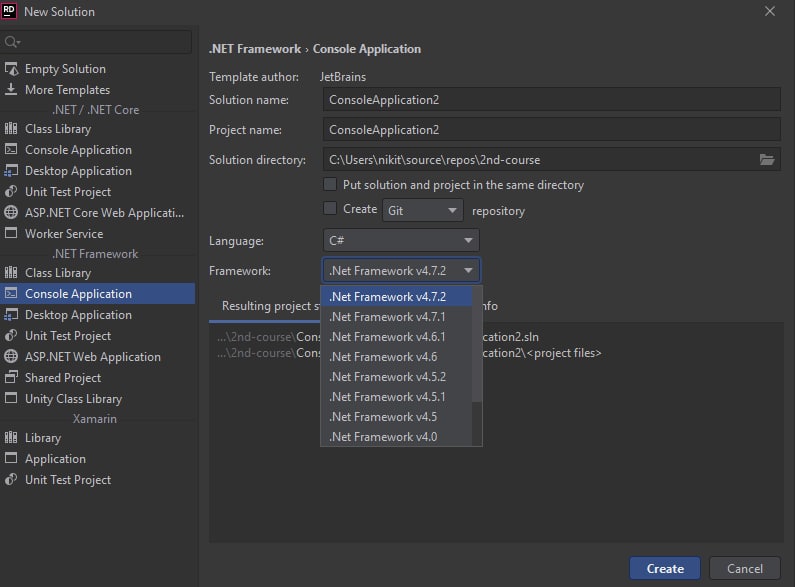Click the .NET Core Class Library icon
This screenshot has width=795, height=587.
(x=11, y=128)
